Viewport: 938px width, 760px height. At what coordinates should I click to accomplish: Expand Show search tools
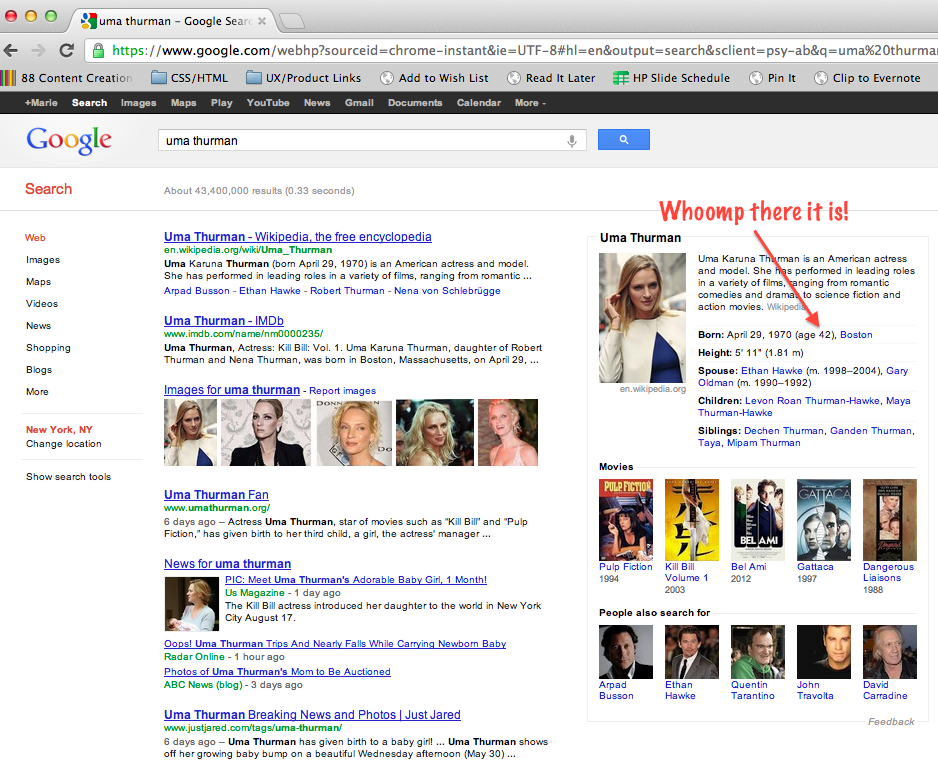[68, 477]
